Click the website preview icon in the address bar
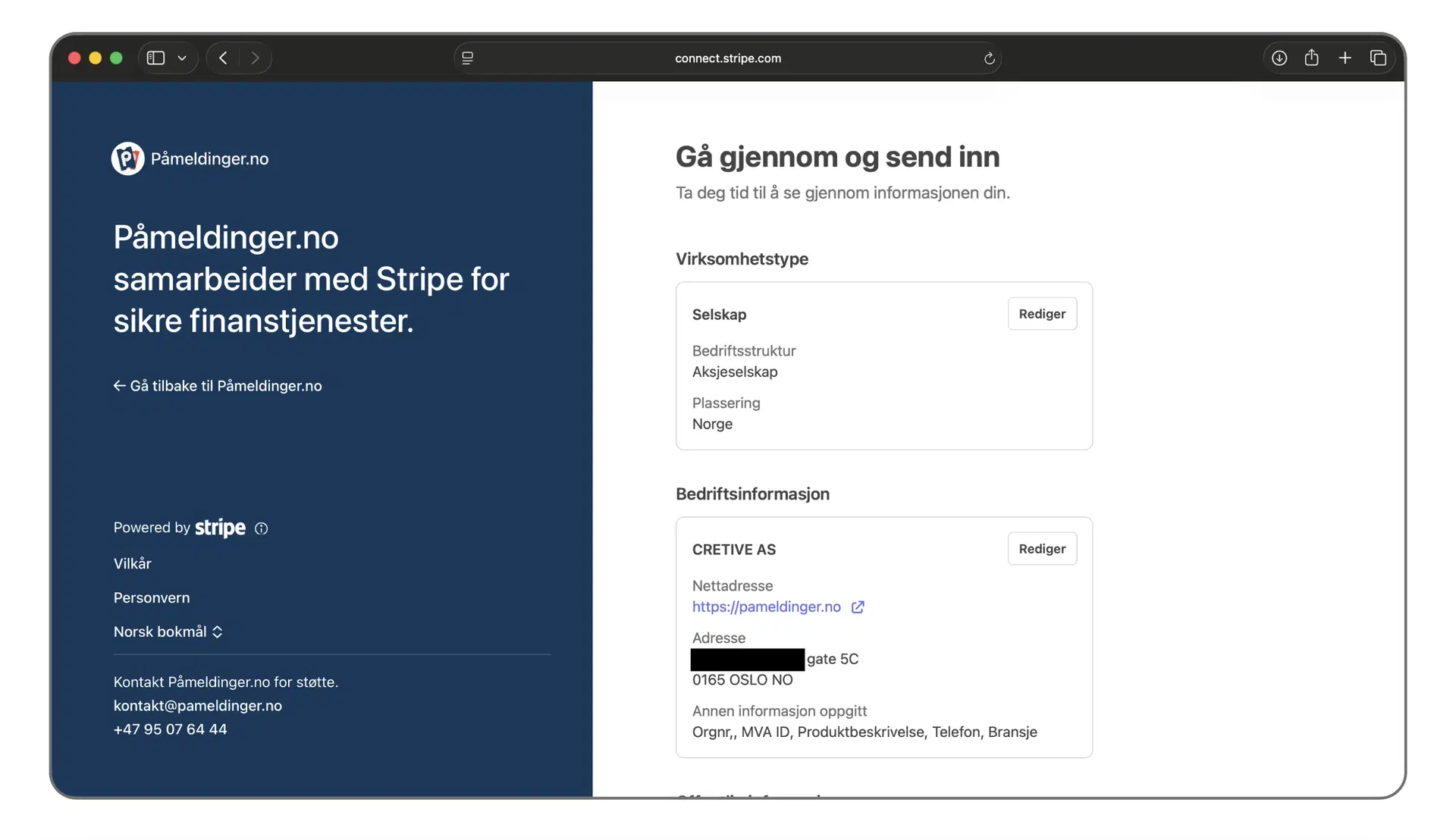Screen dimensions: 1456x840 pos(468,58)
